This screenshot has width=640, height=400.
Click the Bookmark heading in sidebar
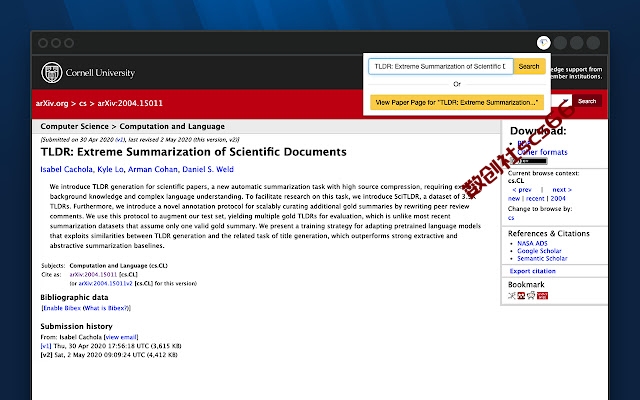tap(526, 284)
